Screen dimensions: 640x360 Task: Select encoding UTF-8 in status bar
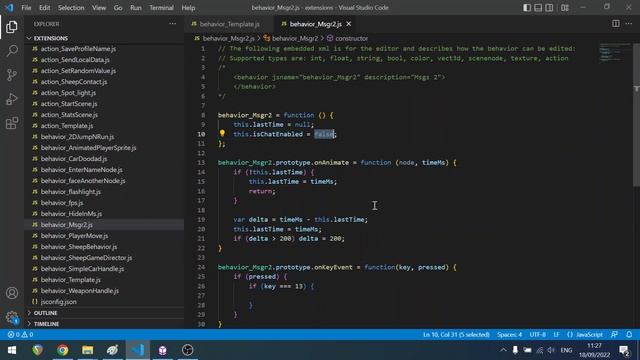point(538,334)
